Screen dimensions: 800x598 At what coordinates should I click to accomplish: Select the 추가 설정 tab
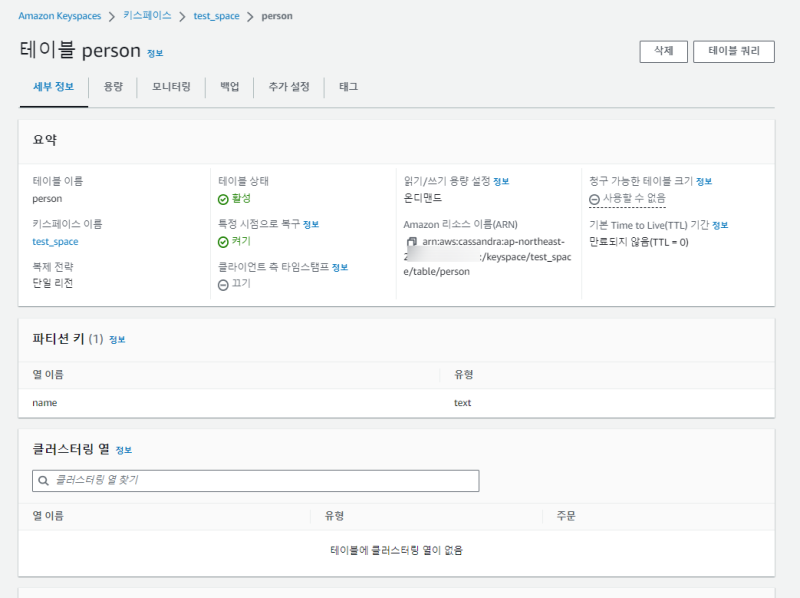288,87
